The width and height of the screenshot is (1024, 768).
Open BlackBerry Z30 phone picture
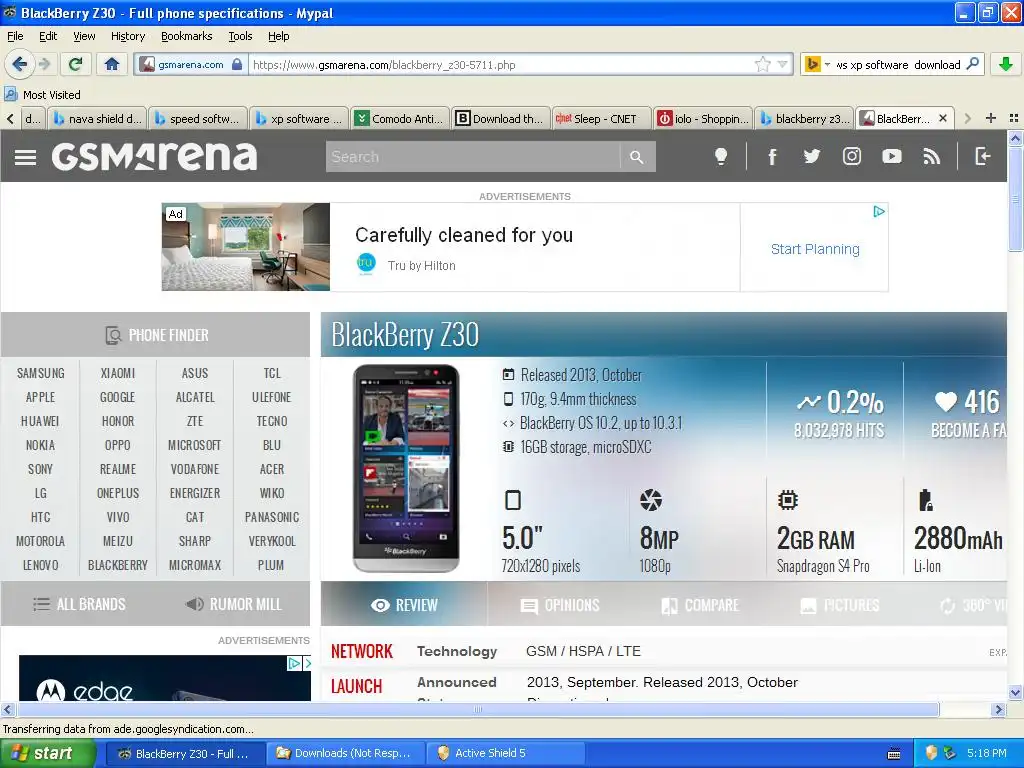point(406,468)
